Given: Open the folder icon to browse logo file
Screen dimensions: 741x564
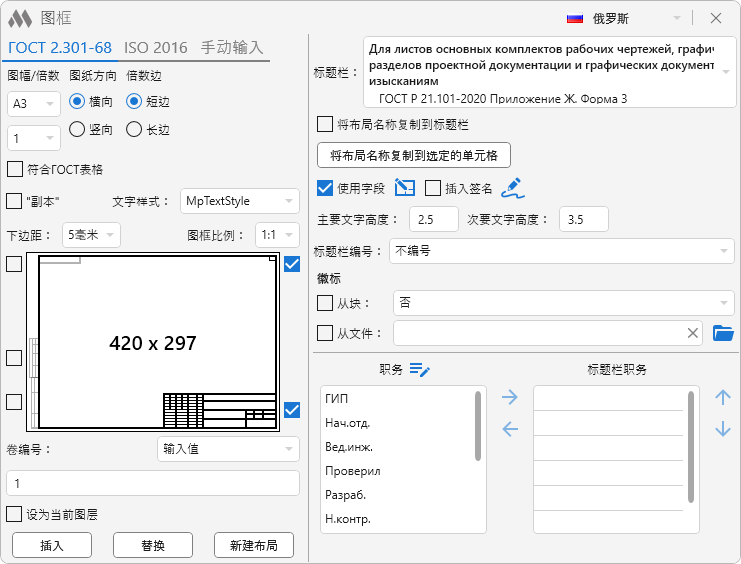Looking at the screenshot, I should click(x=723, y=333).
